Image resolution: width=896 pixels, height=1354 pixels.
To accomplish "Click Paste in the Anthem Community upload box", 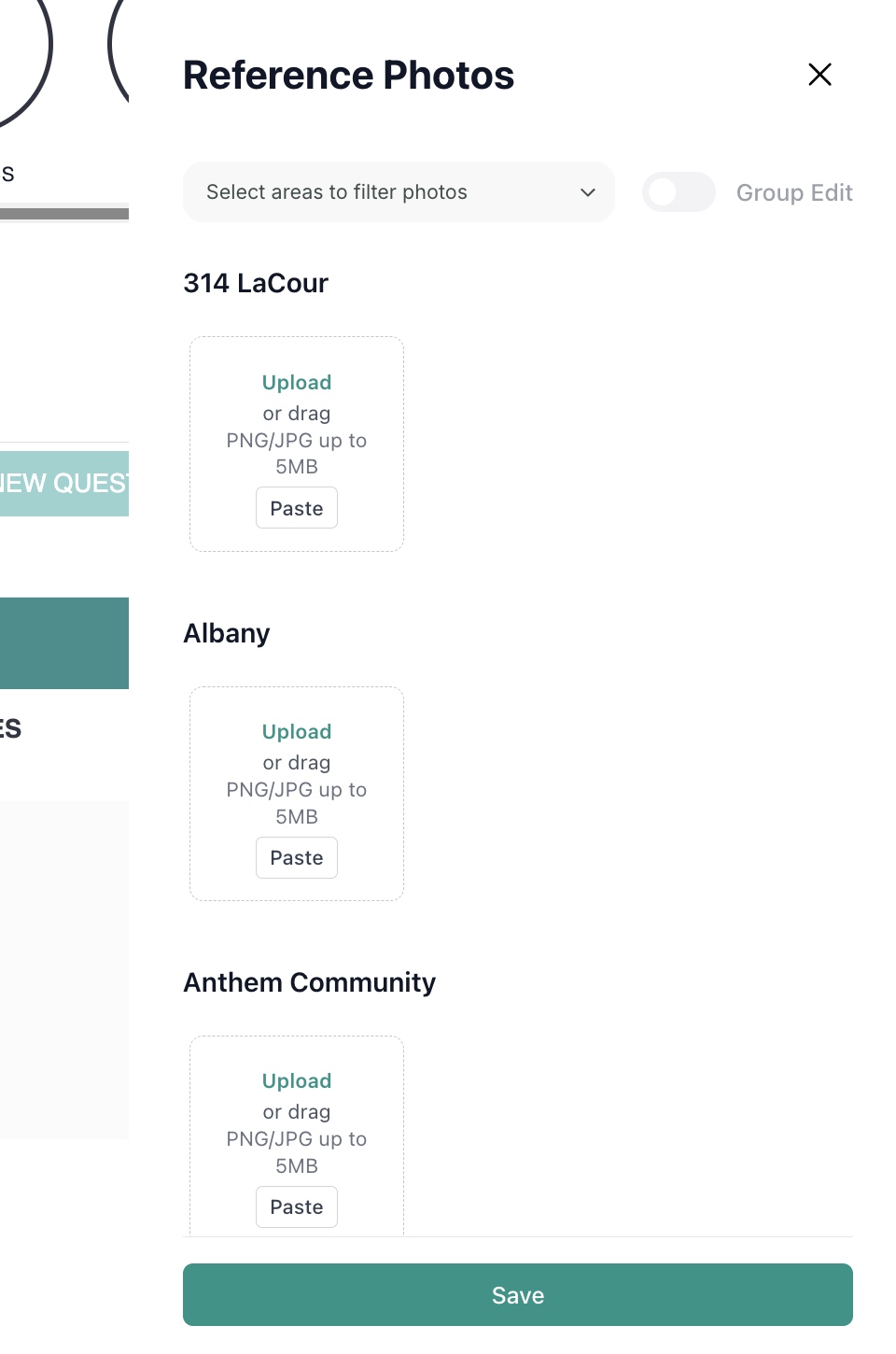I will coord(296,1206).
